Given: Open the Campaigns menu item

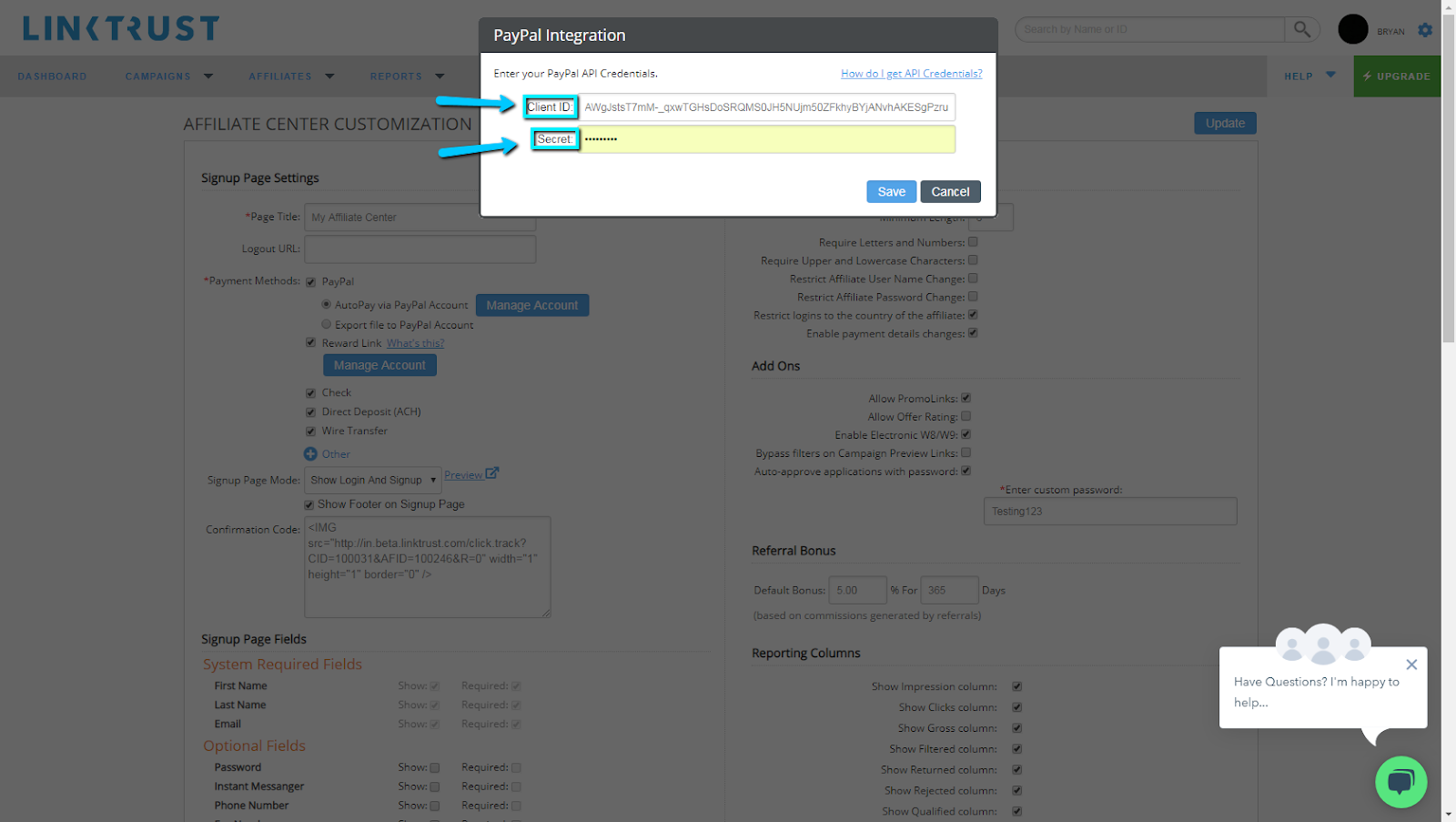Looking at the screenshot, I should tap(158, 76).
